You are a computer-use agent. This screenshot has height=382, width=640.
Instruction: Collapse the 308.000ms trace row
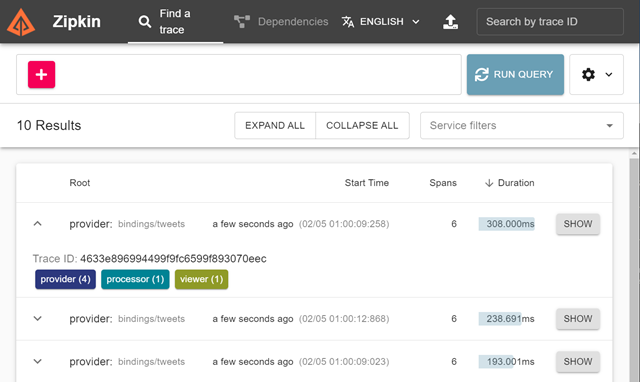(38, 224)
